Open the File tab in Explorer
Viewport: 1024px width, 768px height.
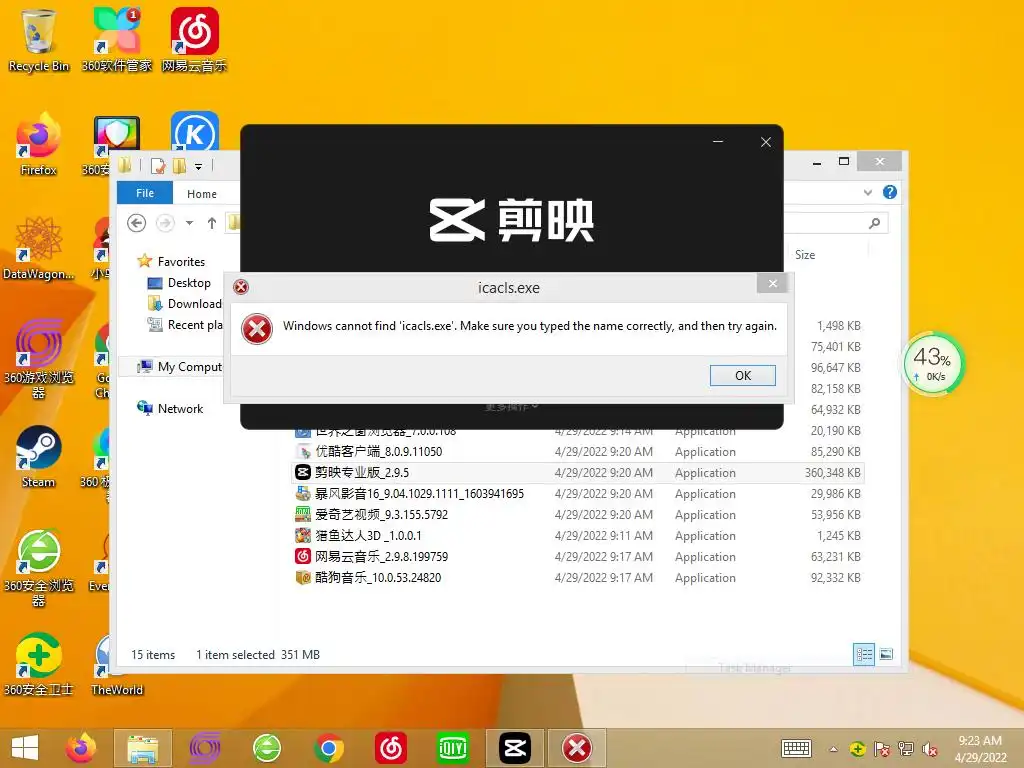145,193
